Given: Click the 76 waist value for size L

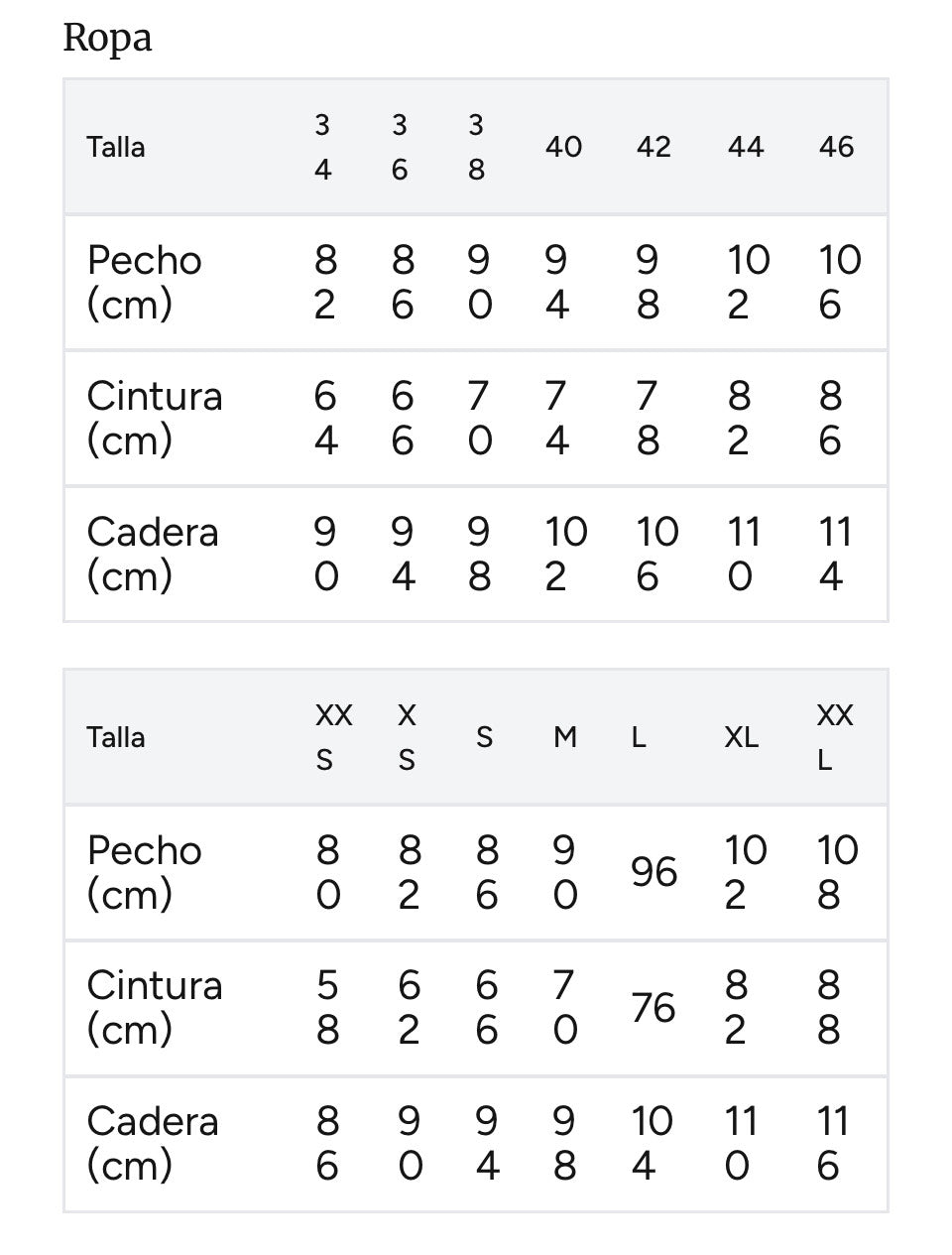Looking at the screenshot, I should coord(654,1008).
